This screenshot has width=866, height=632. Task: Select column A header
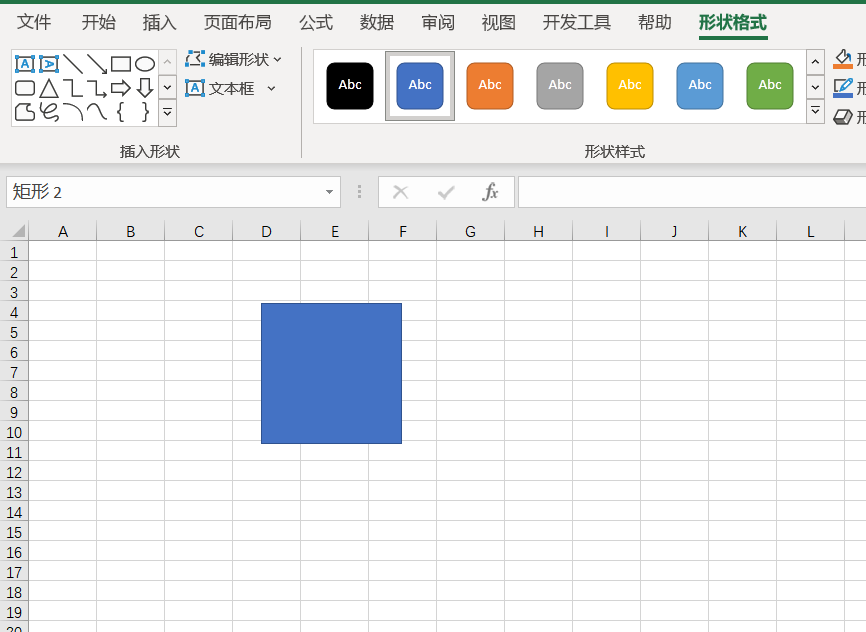point(63,231)
